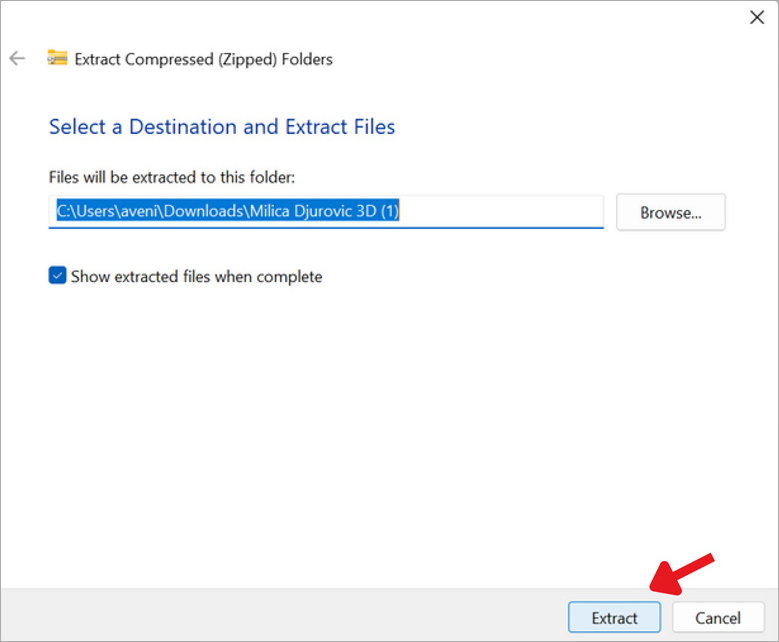The width and height of the screenshot is (779, 642).
Task: Click the back arrow icon
Action: point(17,58)
